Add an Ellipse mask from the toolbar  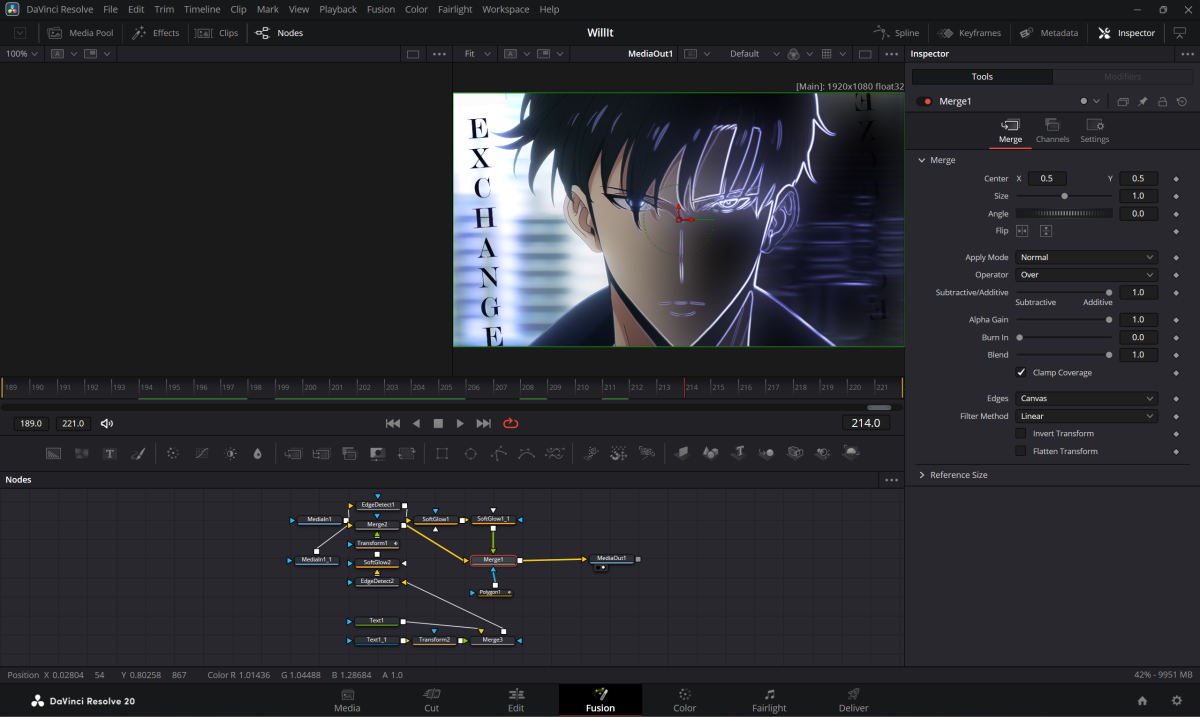point(470,454)
